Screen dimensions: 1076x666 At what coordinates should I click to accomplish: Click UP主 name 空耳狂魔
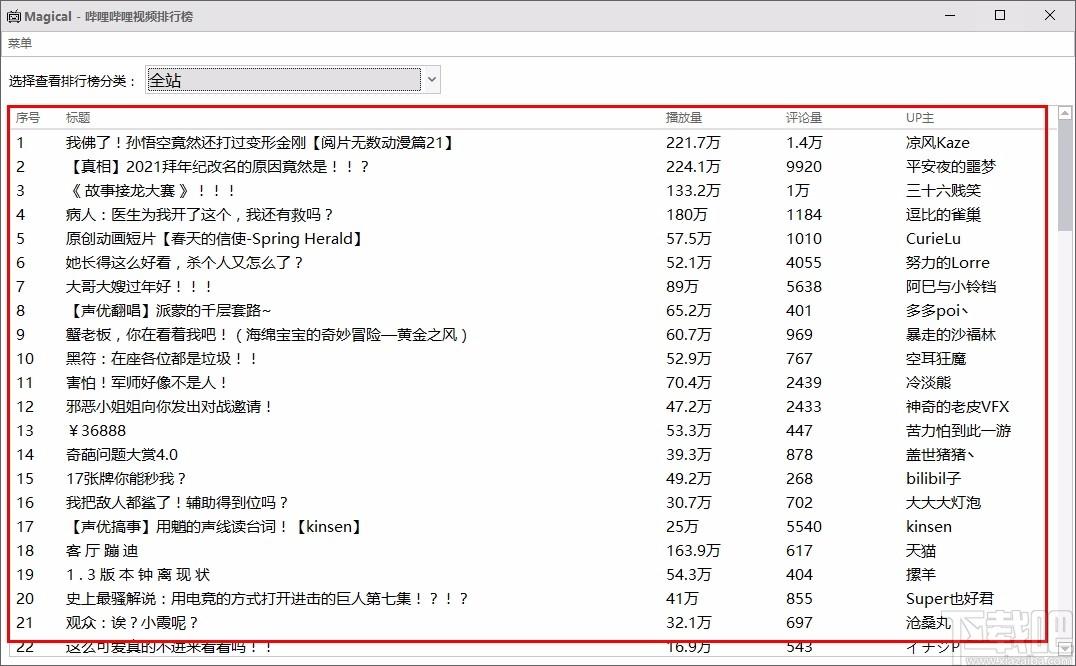935,359
